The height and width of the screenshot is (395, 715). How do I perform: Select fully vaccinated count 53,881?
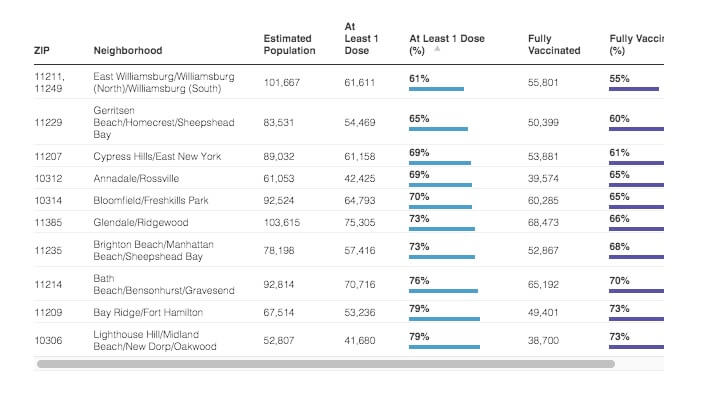click(x=543, y=156)
